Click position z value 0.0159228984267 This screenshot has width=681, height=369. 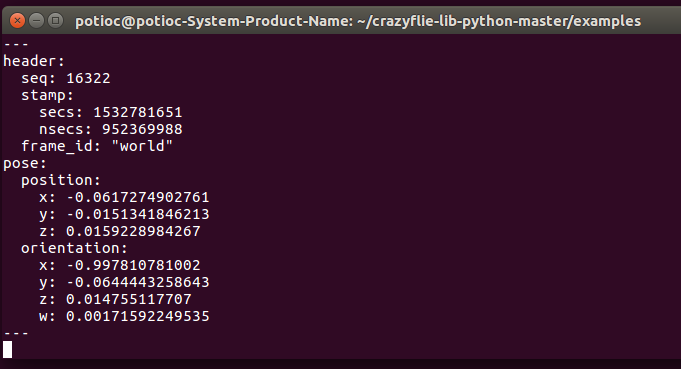click(x=133, y=231)
